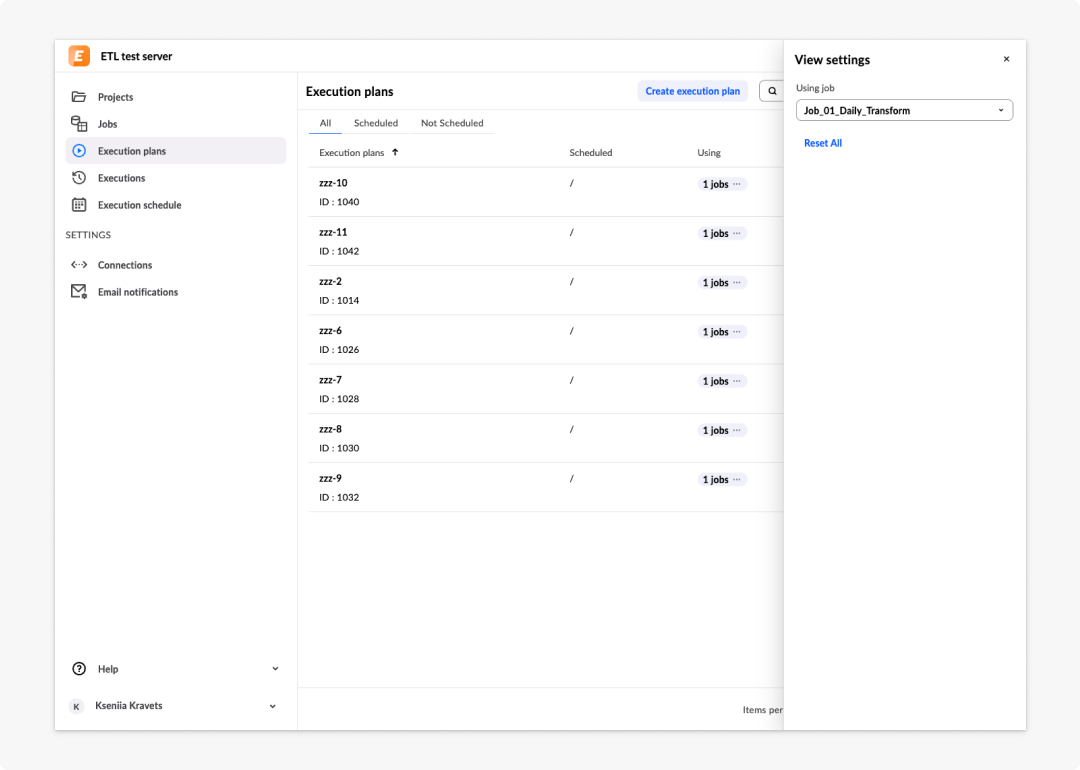Open search with magnifier icon
The image size is (1080, 770).
tap(772, 91)
